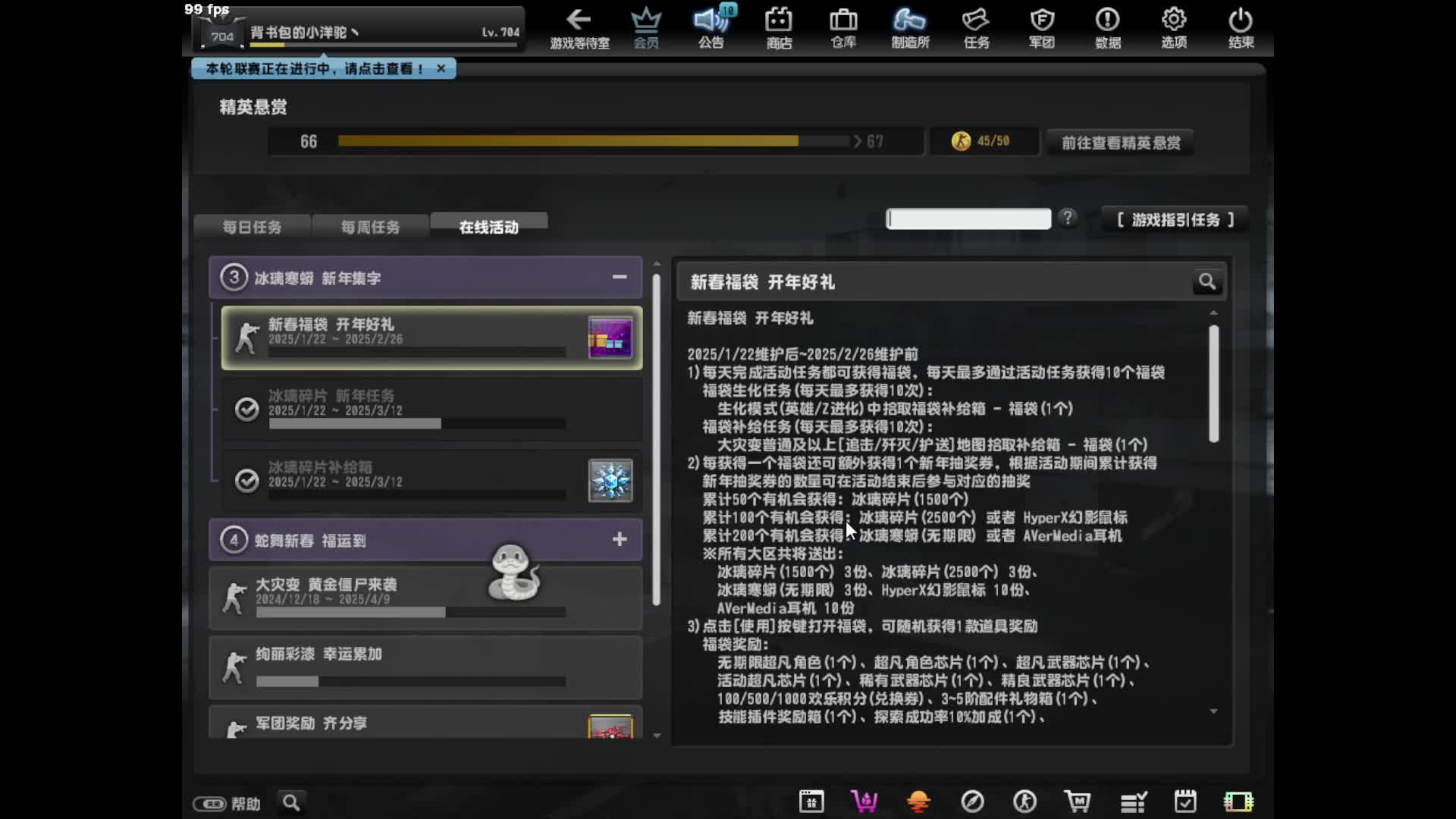Viewport: 1456px width, 819px height.
Task: Open the 游戏指引任务 button
Action: click(x=1173, y=220)
